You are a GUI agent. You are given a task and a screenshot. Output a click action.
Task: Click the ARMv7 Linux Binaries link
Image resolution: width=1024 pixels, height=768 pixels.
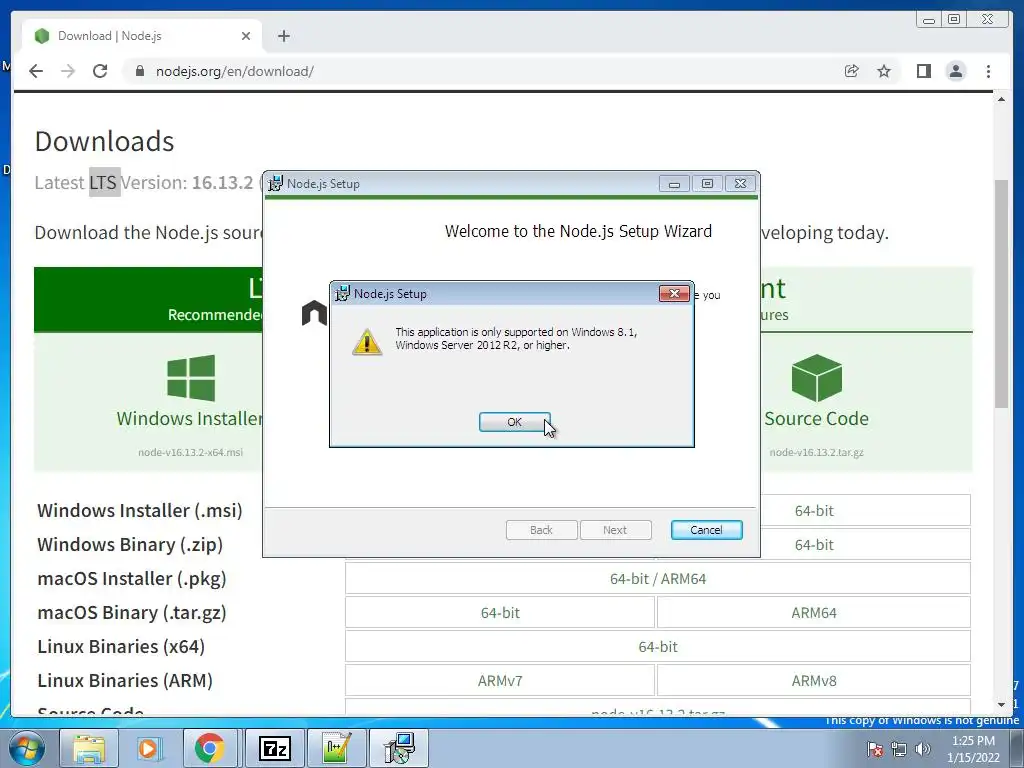pos(500,680)
